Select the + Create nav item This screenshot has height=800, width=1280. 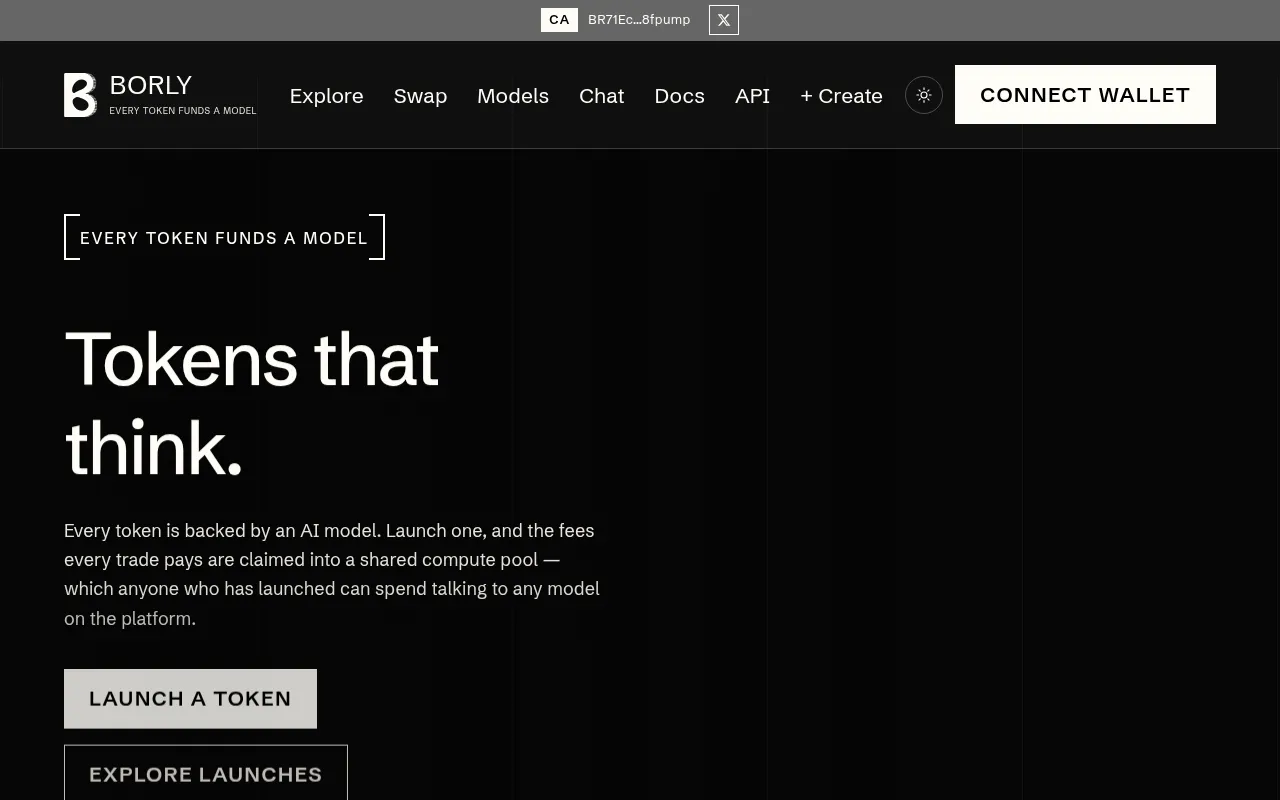click(841, 96)
